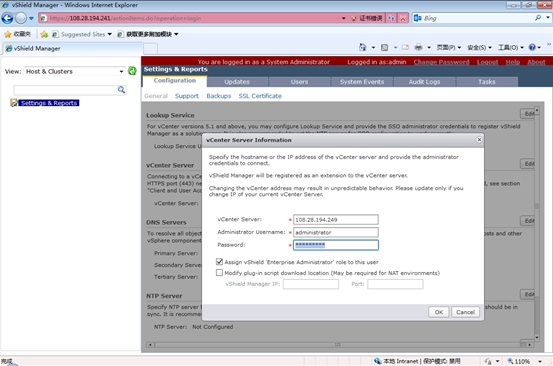
Task: Click the horizontal scrollbar in settings pane
Action: [x=338, y=344]
